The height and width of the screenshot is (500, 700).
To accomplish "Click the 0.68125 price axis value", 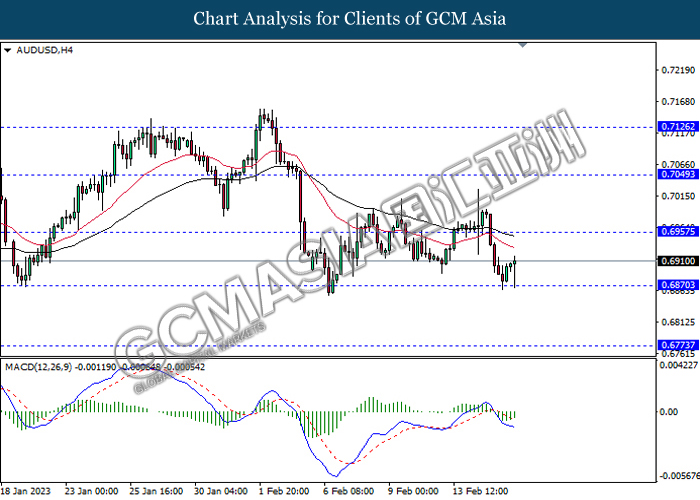I will coord(678,322).
